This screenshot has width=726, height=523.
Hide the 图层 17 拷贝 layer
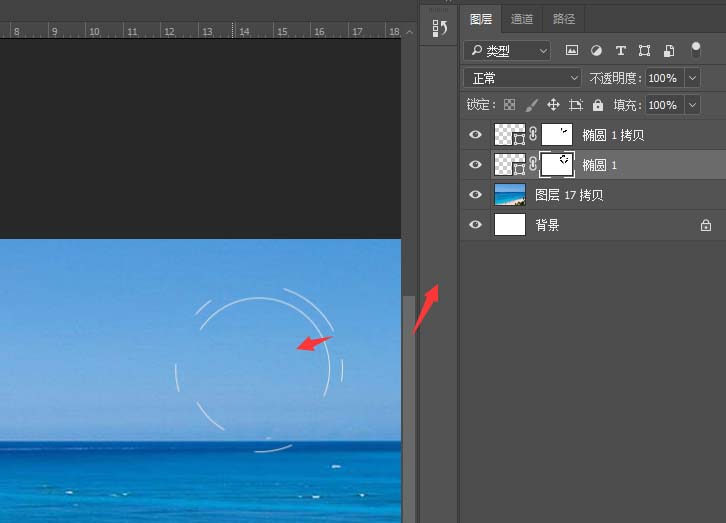coord(475,195)
